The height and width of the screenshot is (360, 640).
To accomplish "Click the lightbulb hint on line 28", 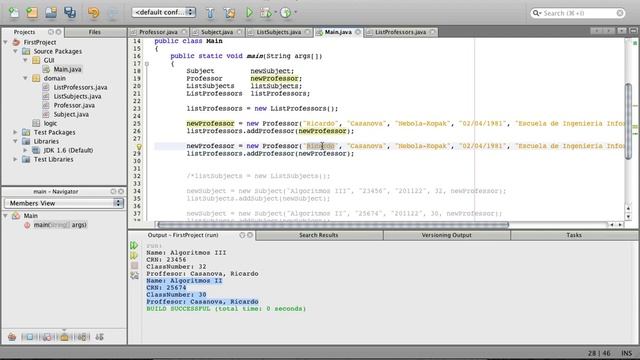I will 139,146.
